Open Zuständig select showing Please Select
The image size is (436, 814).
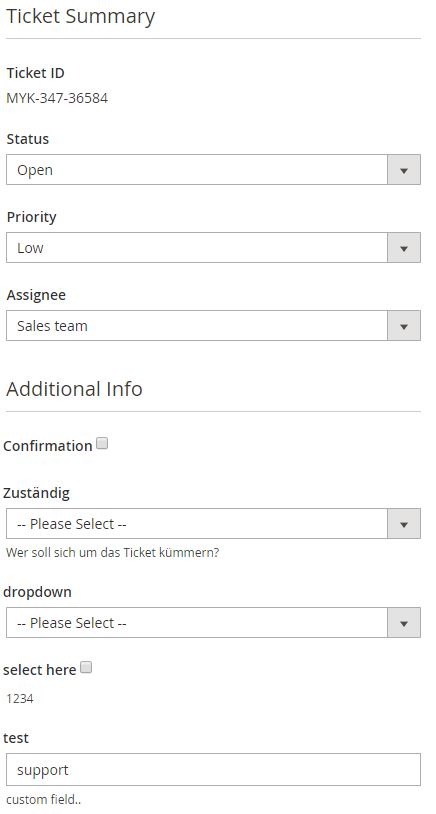click(x=213, y=524)
